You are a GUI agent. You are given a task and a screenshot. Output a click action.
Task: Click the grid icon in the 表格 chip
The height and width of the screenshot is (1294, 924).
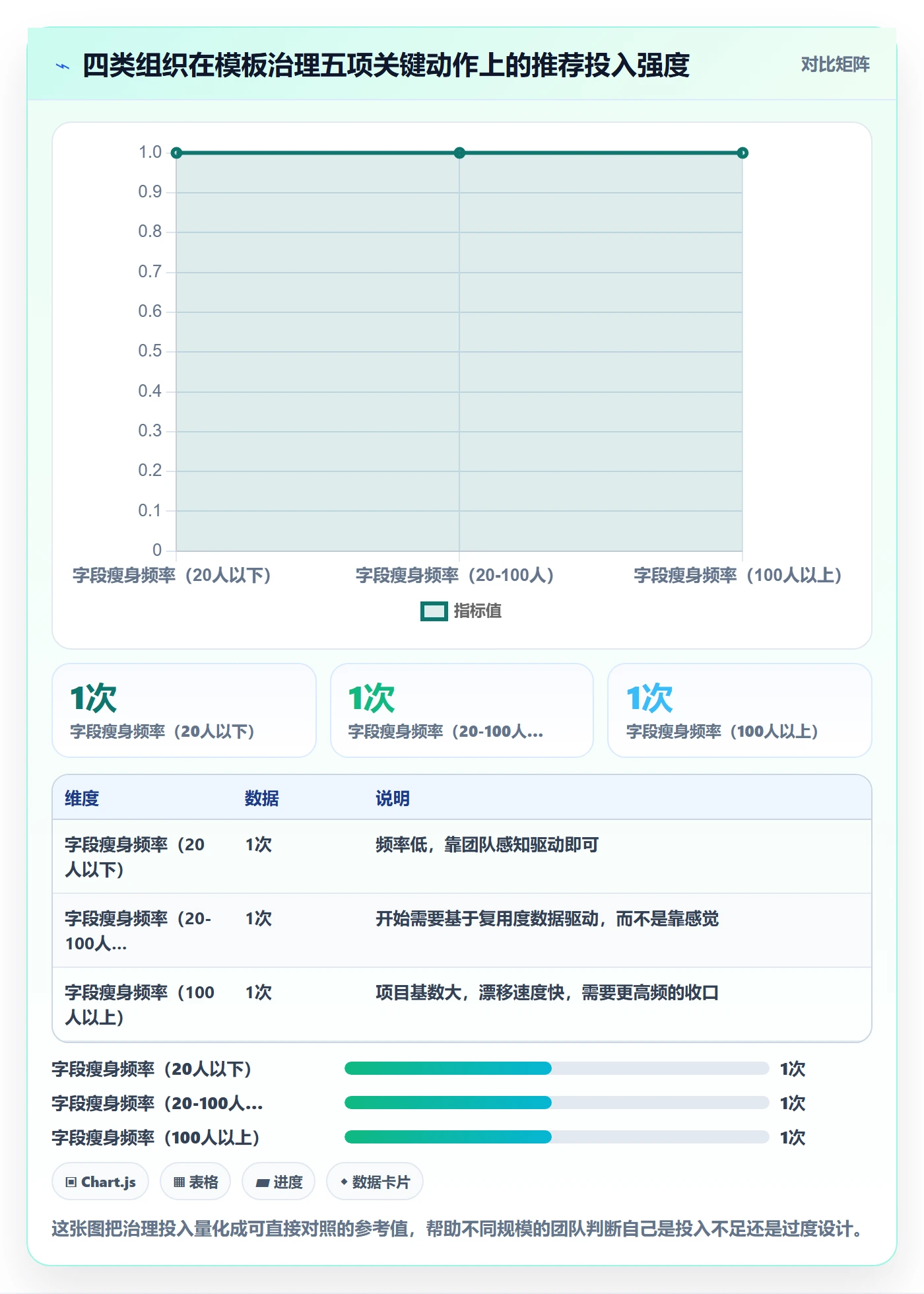(x=179, y=1182)
